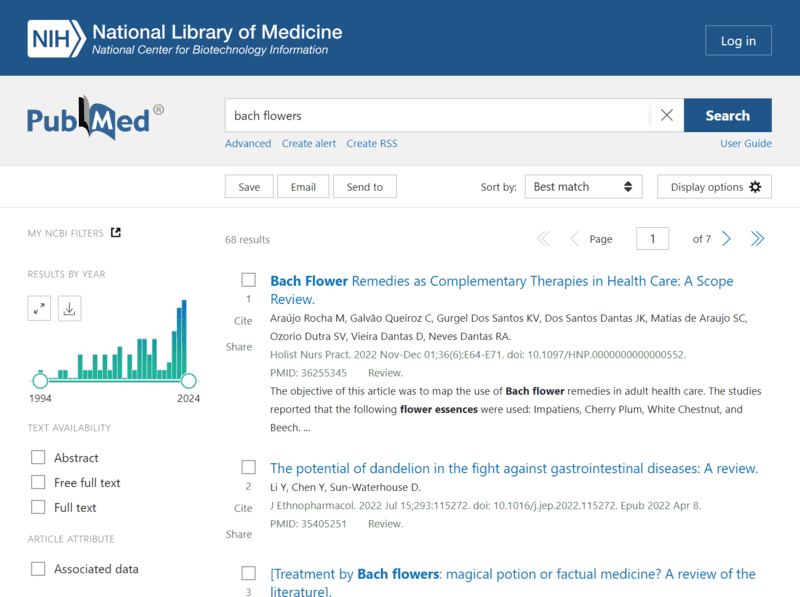The height and width of the screenshot is (597, 800).
Task: Jump to the last results page
Action: 757,239
